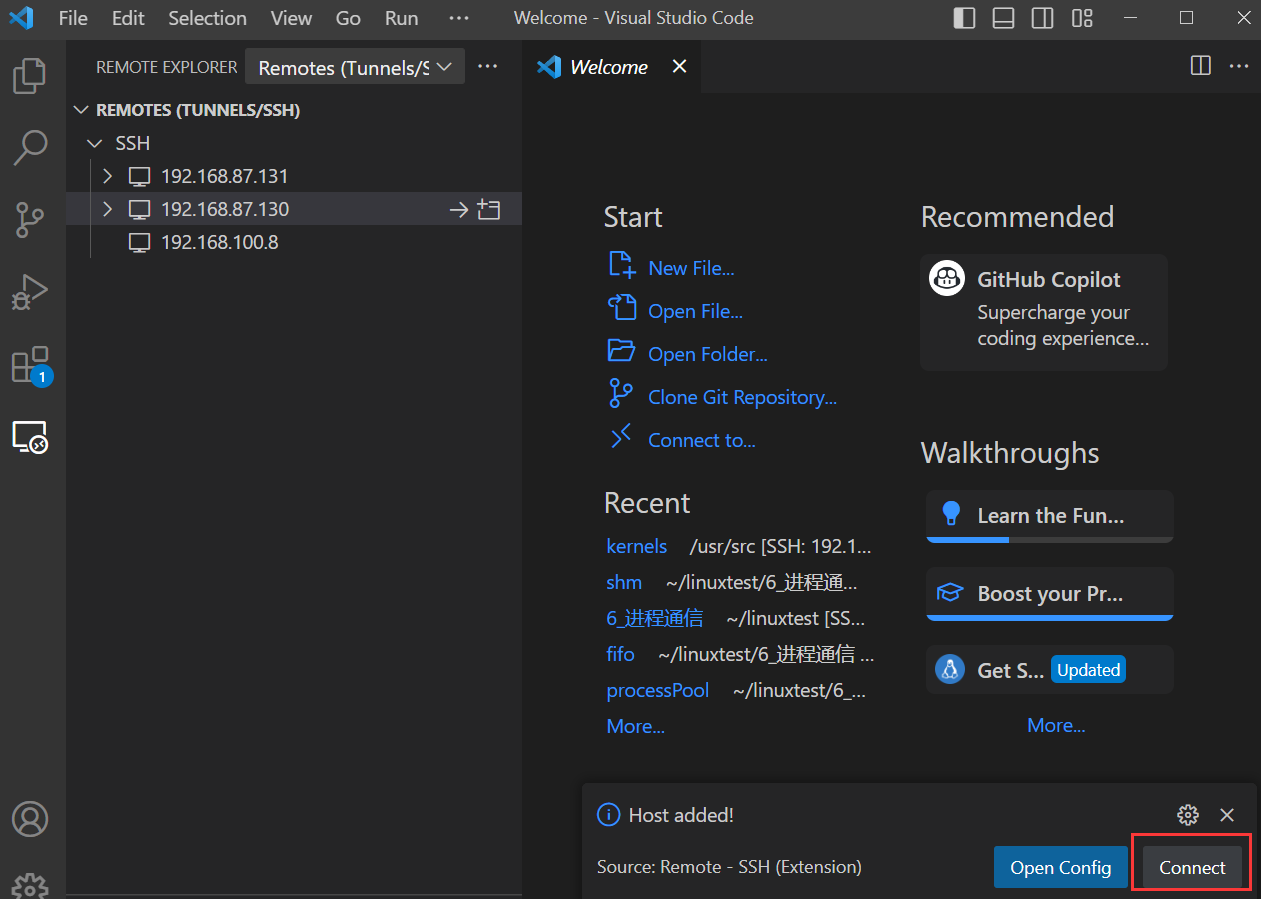This screenshot has width=1261, height=899.
Task: Click the Open Config button
Action: point(1060,867)
